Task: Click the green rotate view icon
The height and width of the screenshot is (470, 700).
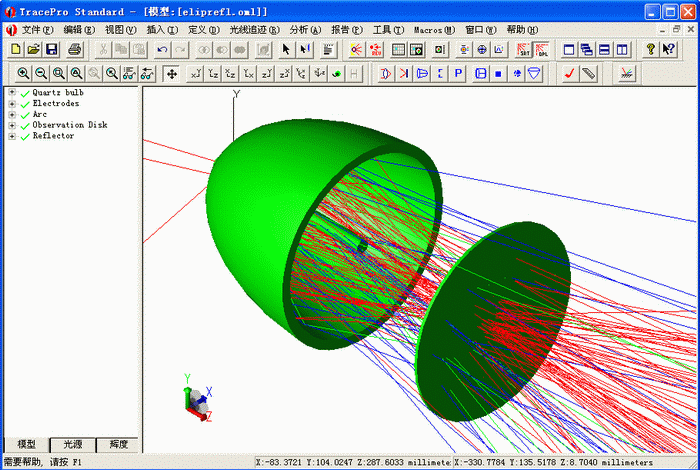Action: (x=336, y=74)
